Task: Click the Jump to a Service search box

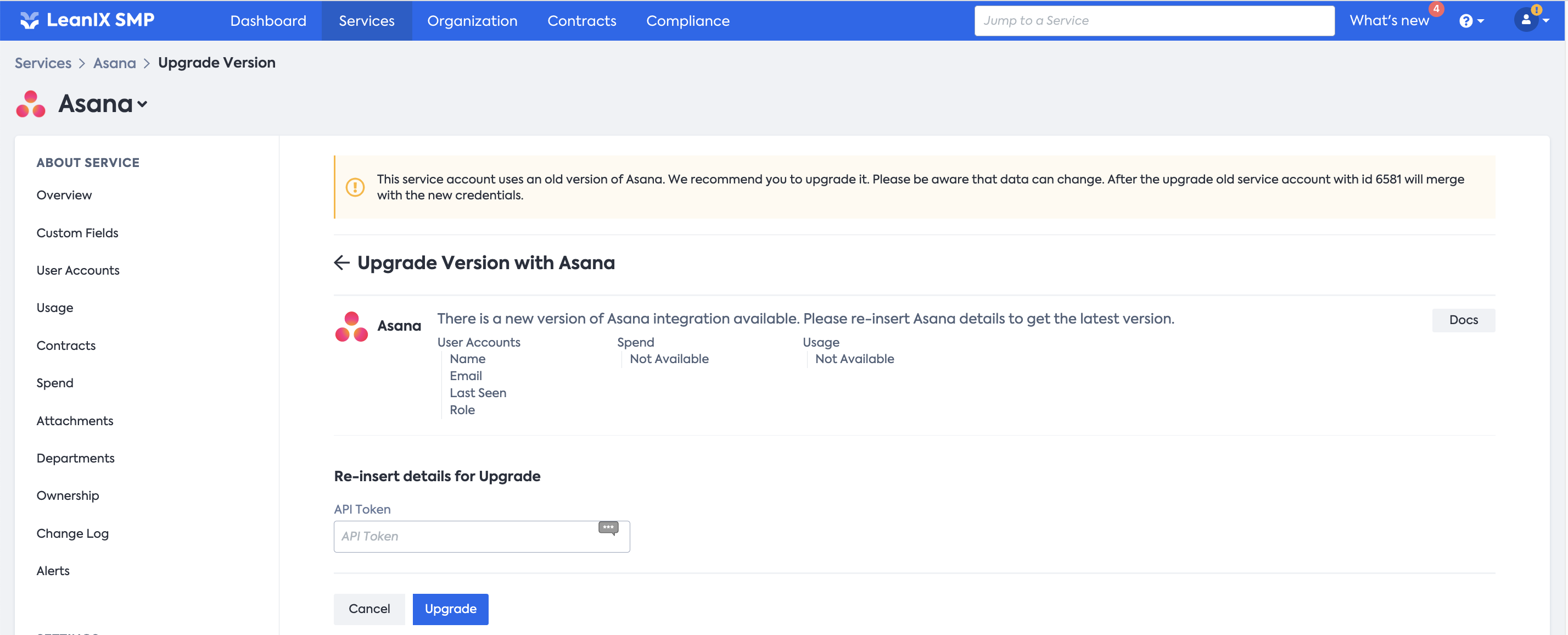Action: pyautogui.click(x=1153, y=21)
